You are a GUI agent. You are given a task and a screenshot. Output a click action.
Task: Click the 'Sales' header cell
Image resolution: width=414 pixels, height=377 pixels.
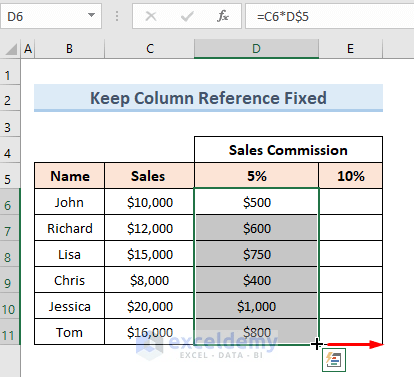149,176
